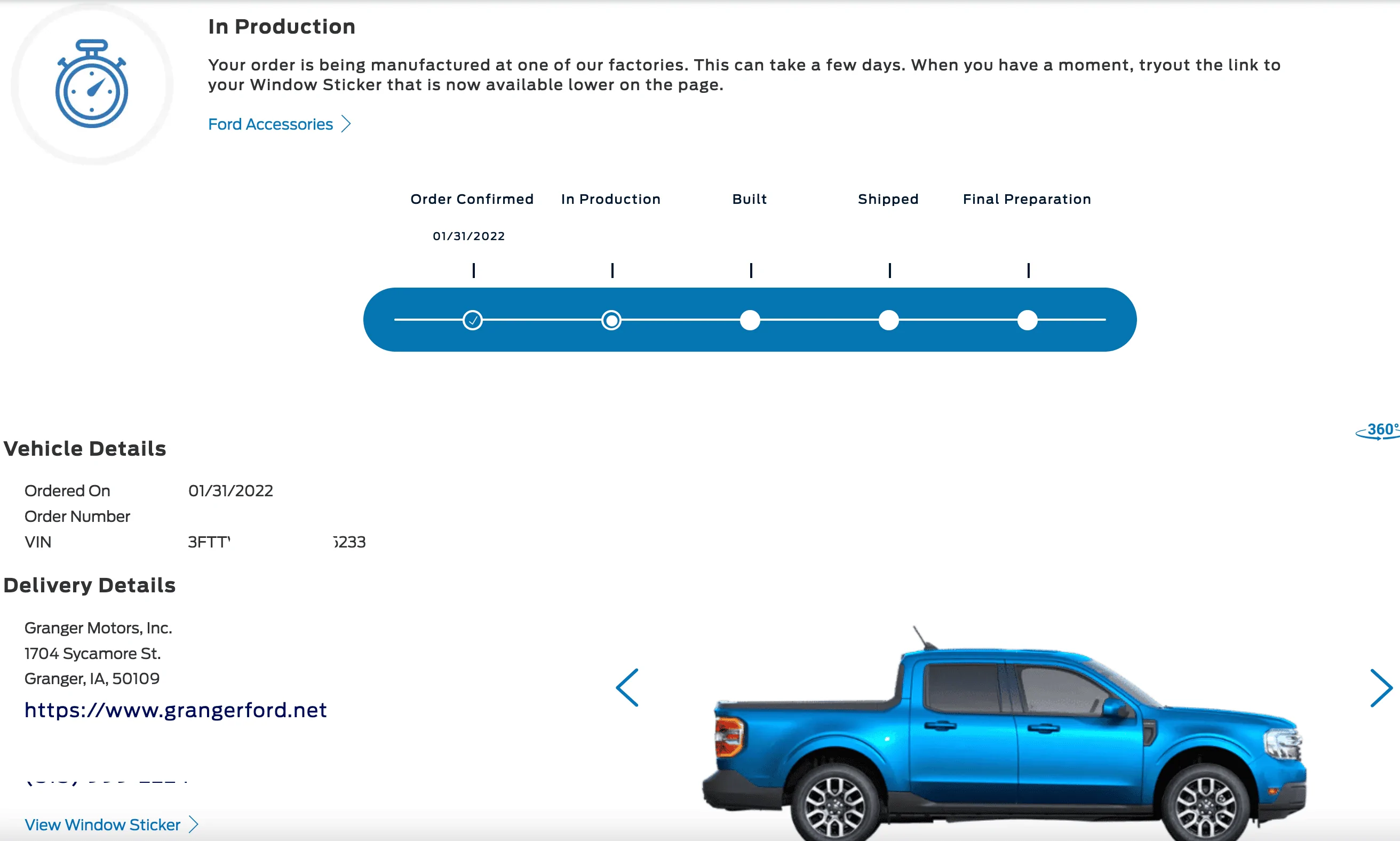Click the chevron next to Ford Accessories

pos(346,124)
